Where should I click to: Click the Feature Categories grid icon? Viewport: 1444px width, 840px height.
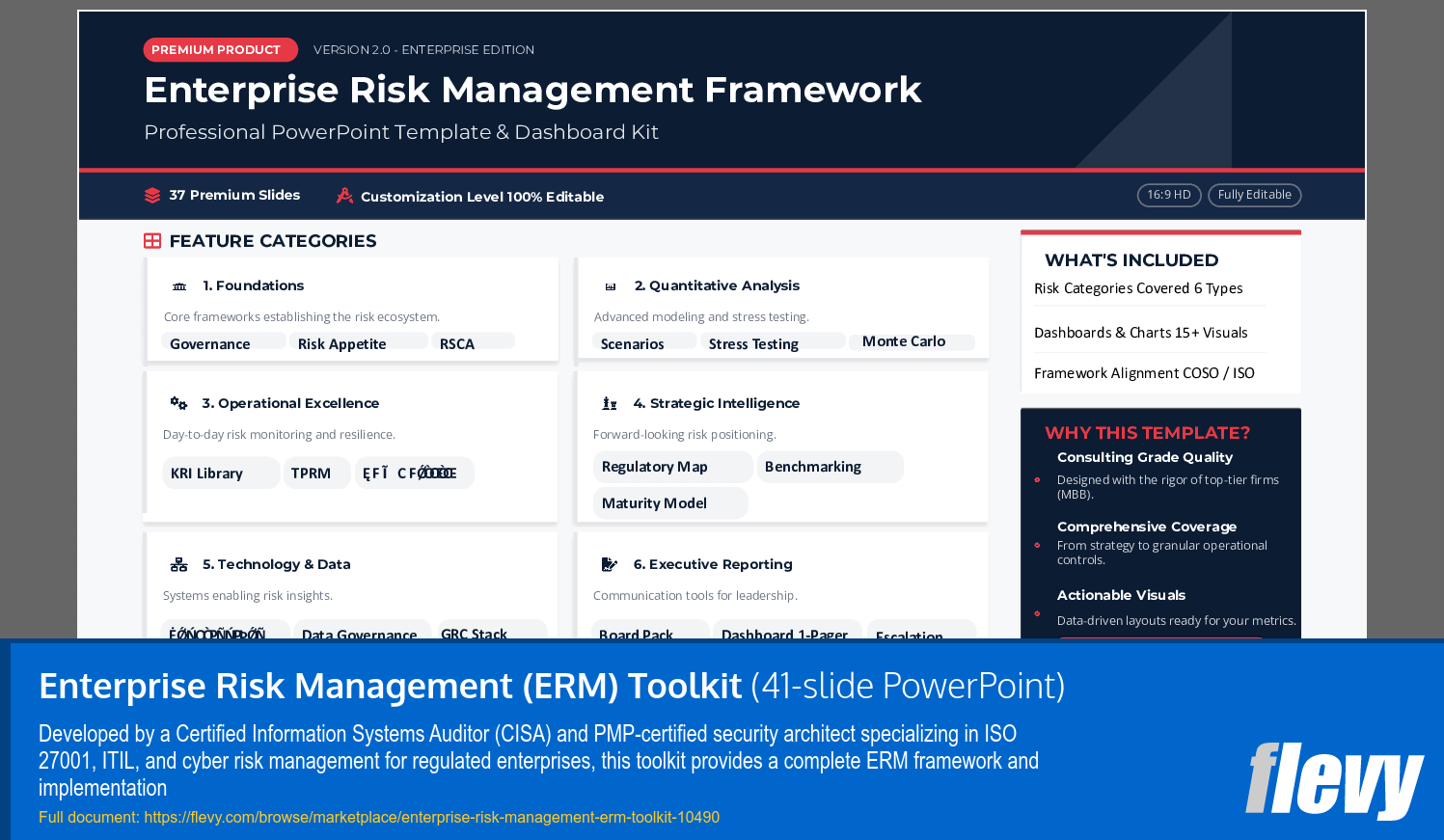pyautogui.click(x=152, y=240)
